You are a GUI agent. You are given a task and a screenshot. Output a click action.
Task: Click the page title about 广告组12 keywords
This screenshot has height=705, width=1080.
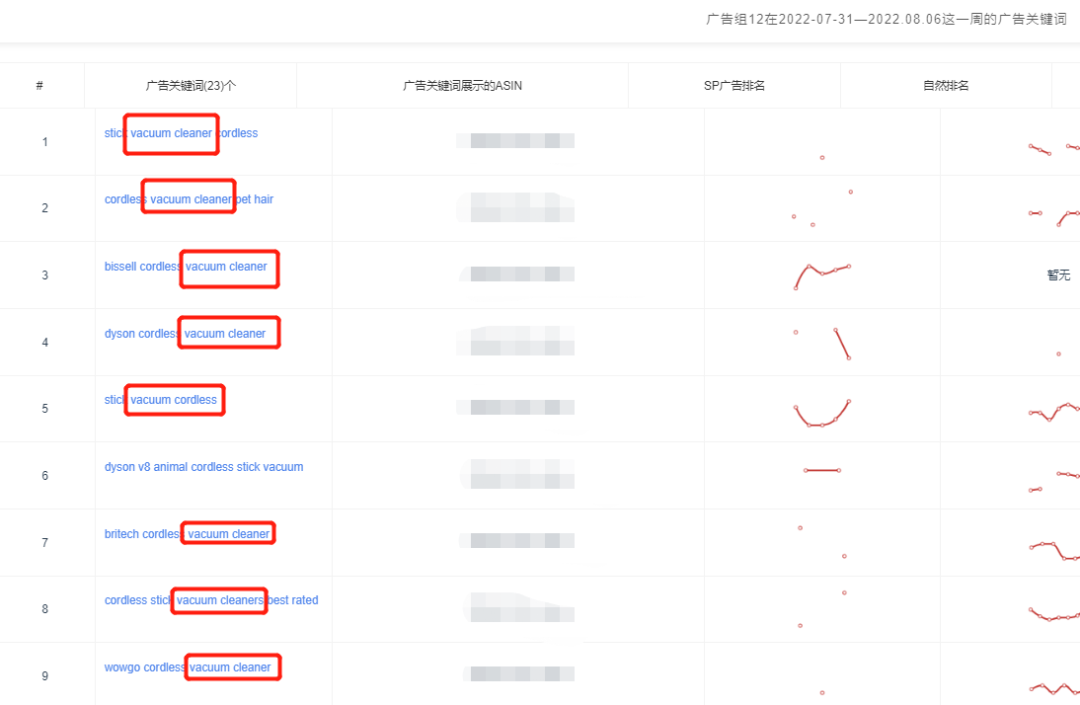tap(886, 19)
